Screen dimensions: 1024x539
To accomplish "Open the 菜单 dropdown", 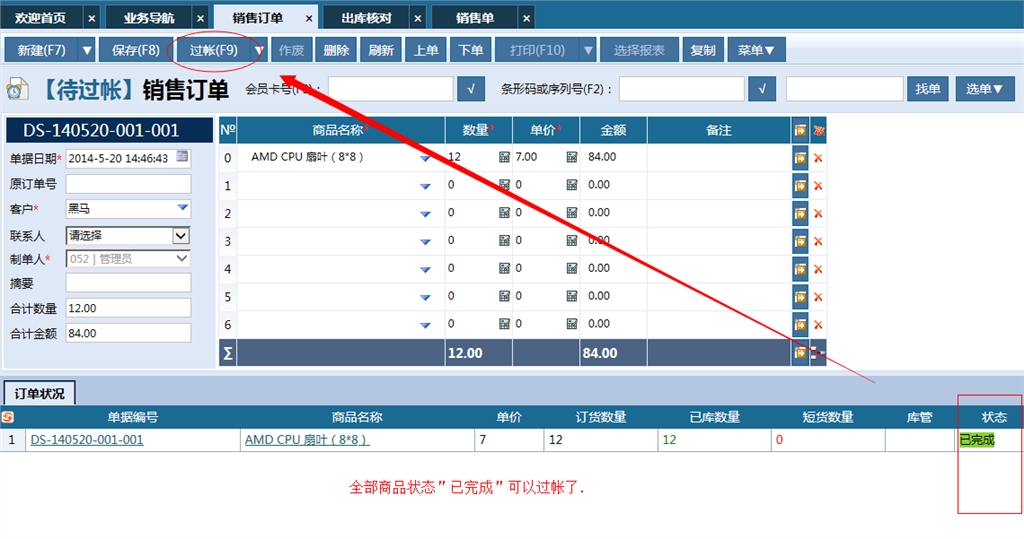I will (756, 50).
